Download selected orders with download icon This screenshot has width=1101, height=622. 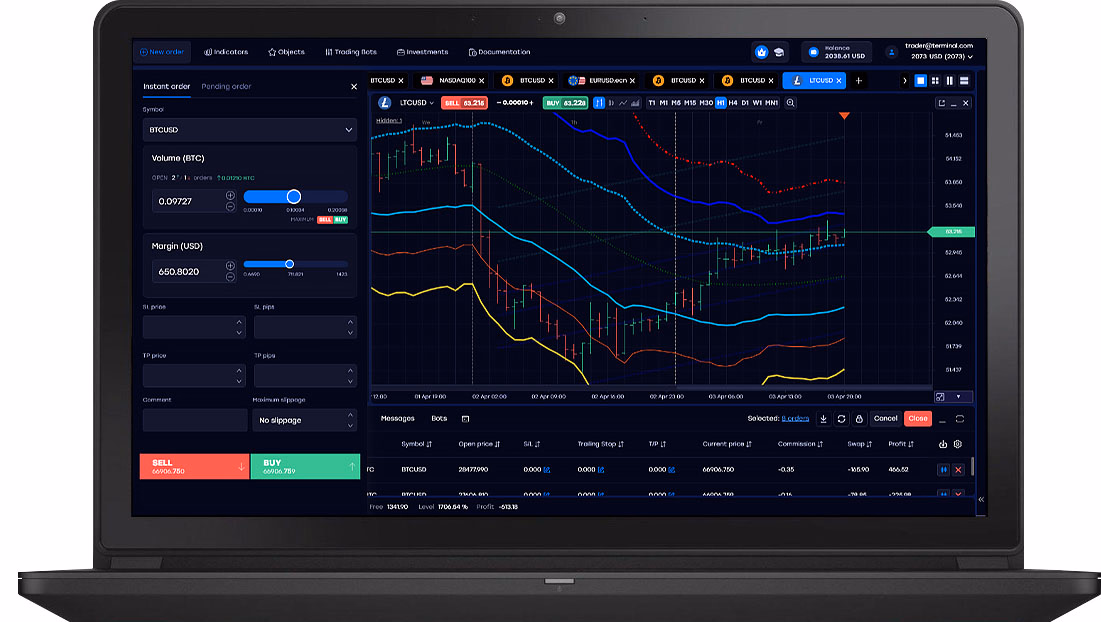pyautogui.click(x=824, y=418)
